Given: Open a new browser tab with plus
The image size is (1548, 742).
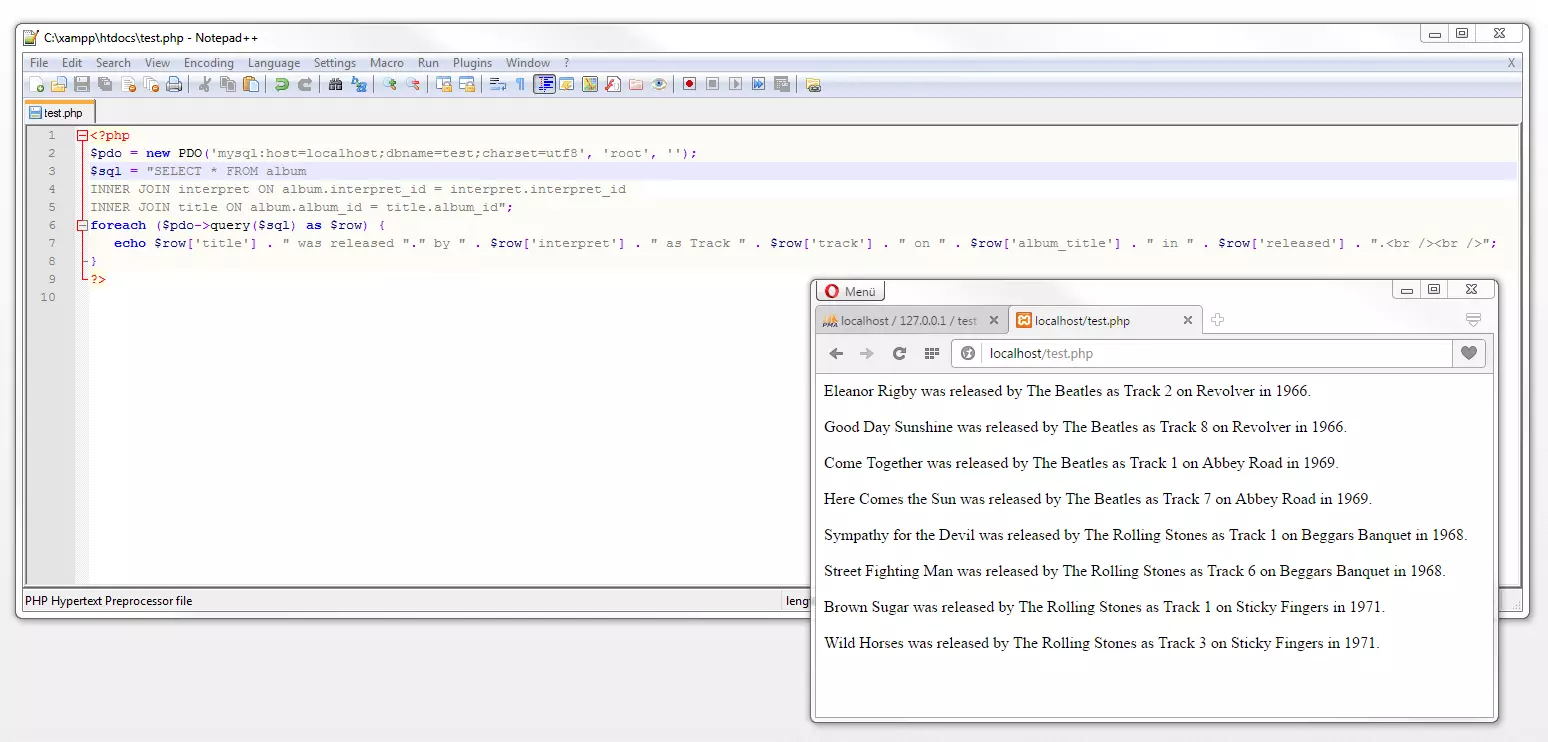Looking at the screenshot, I should point(1217,320).
